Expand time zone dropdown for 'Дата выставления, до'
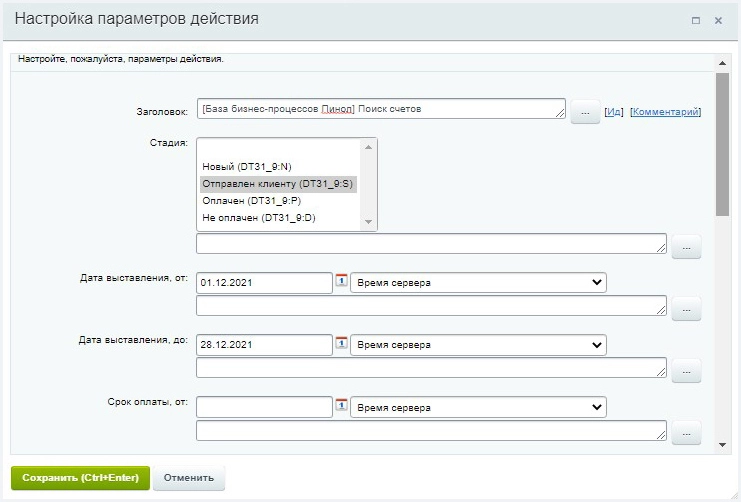741x502 pixels. (478, 345)
